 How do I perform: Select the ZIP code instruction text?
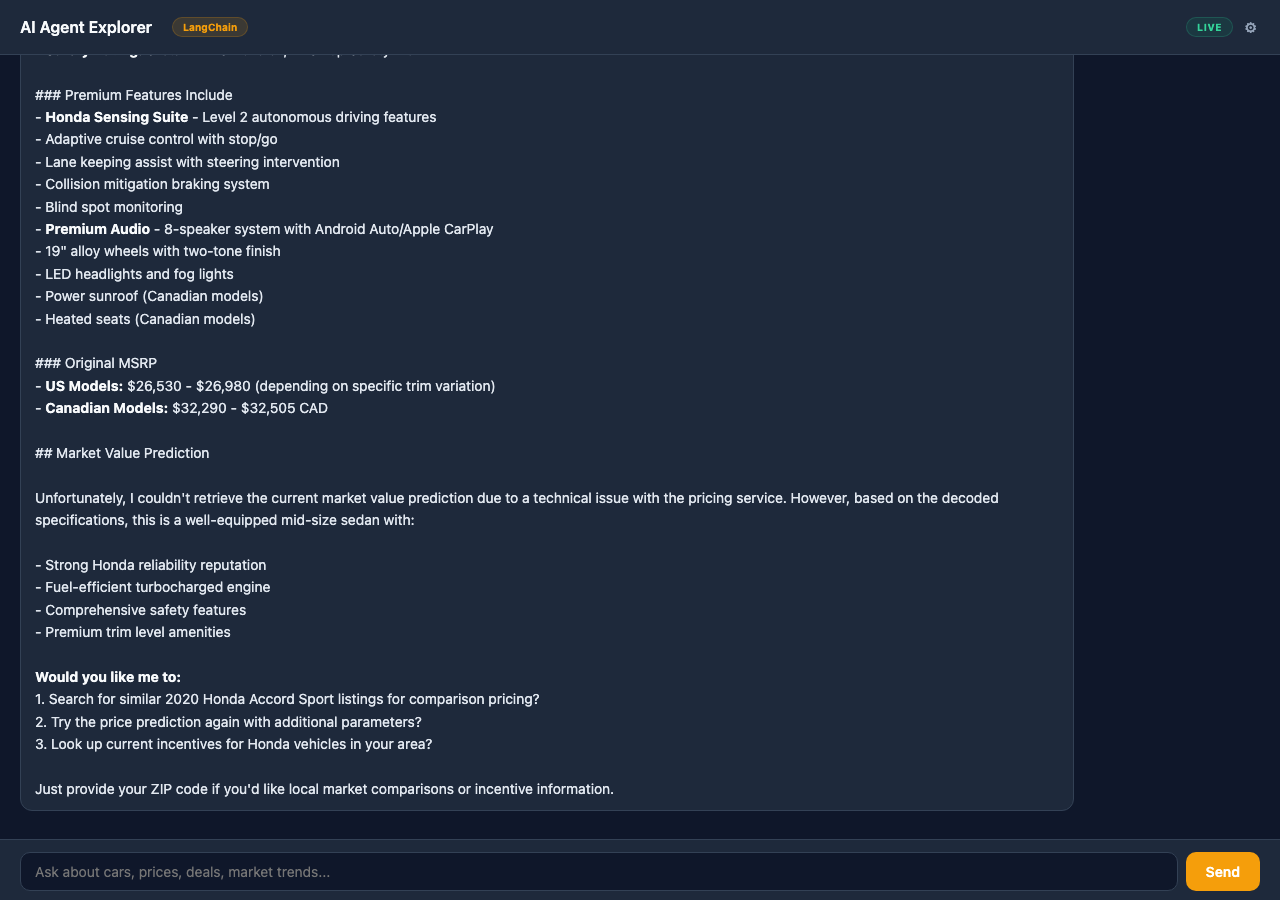[323, 789]
